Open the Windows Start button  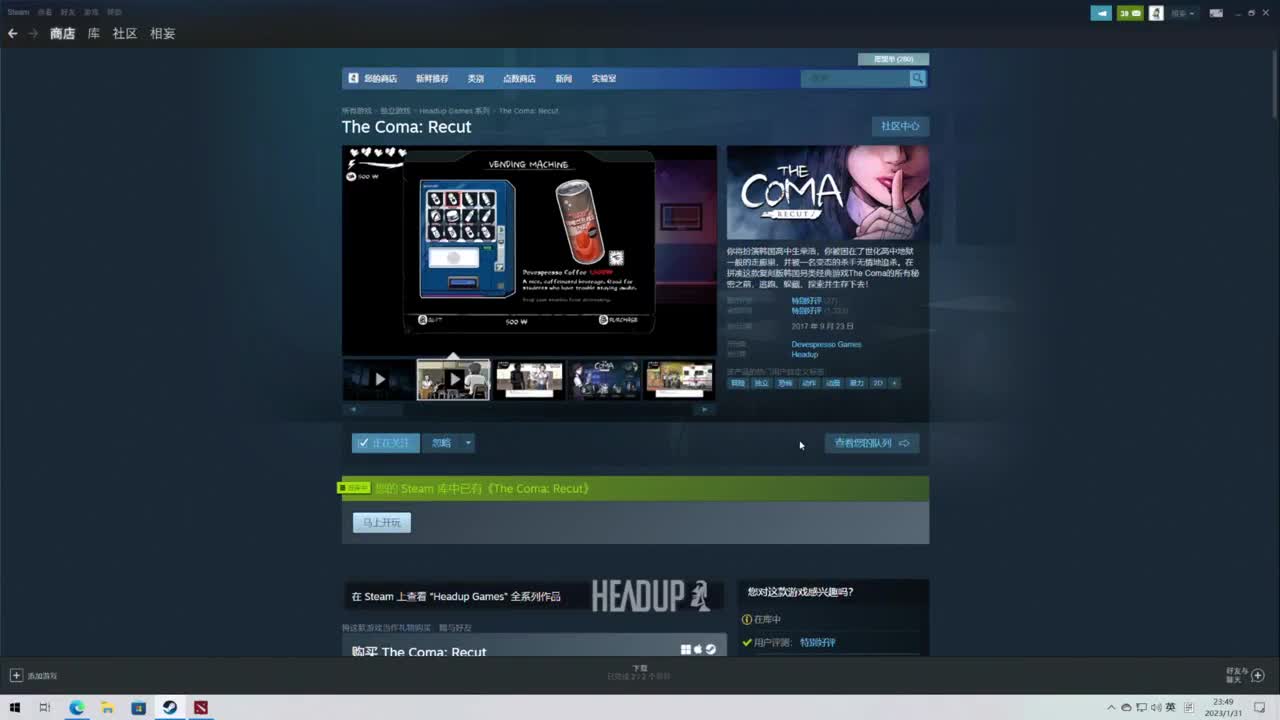tap(15, 708)
